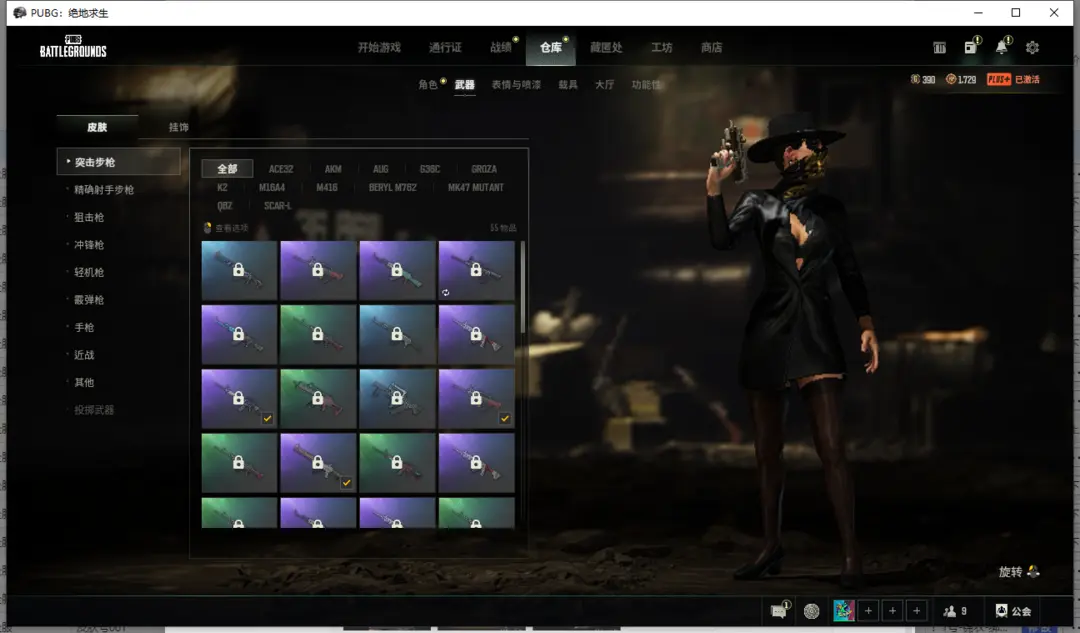Filter skins by M416
The image size is (1080, 633).
pyautogui.click(x=326, y=187)
